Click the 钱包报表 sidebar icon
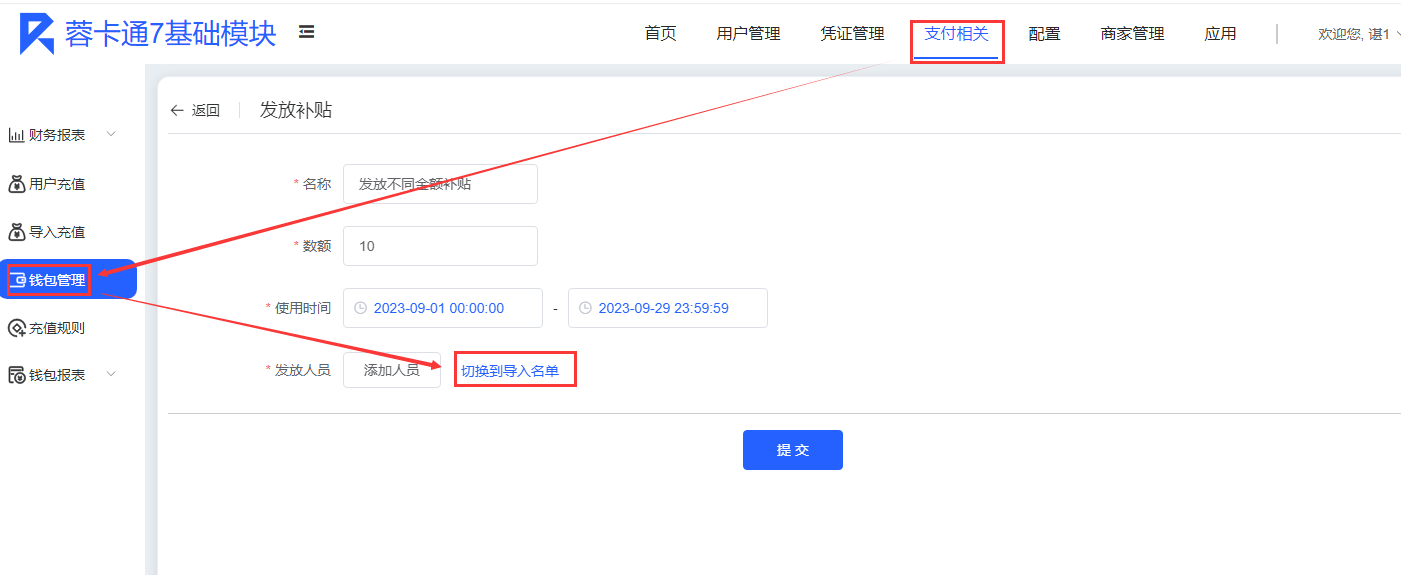The height and width of the screenshot is (575, 1401). tap(16, 375)
